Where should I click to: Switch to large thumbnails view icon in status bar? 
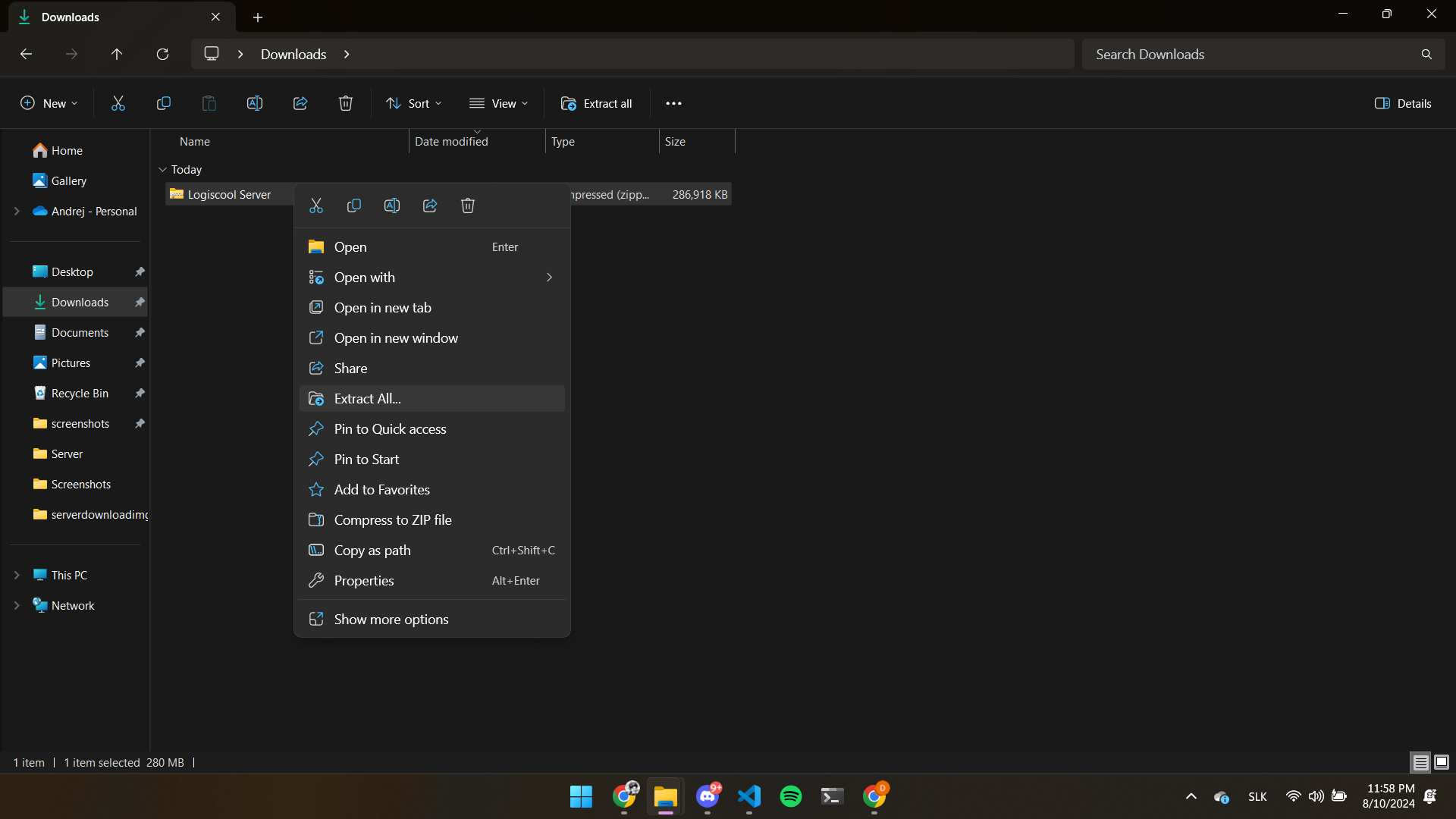tap(1442, 762)
